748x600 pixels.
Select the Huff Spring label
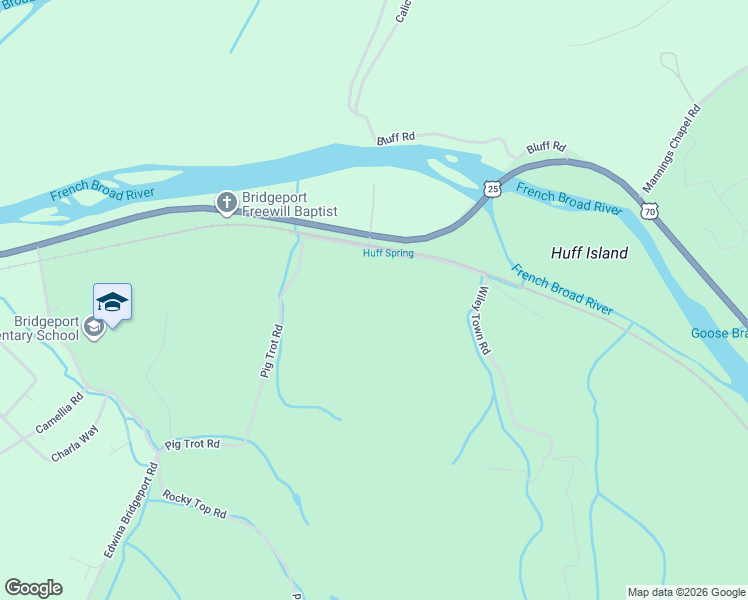(388, 253)
